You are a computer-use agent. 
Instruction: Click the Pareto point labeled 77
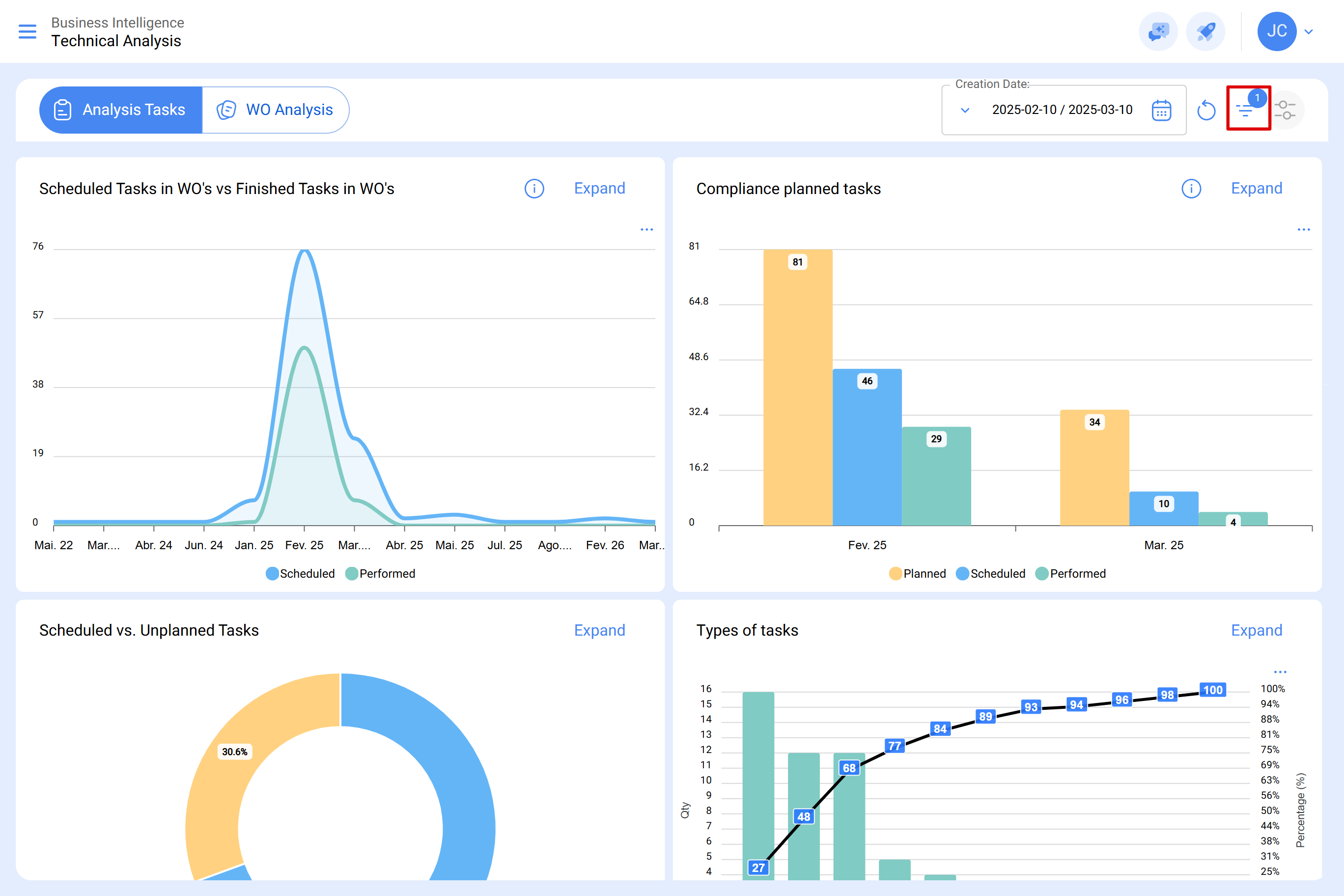[895, 746]
